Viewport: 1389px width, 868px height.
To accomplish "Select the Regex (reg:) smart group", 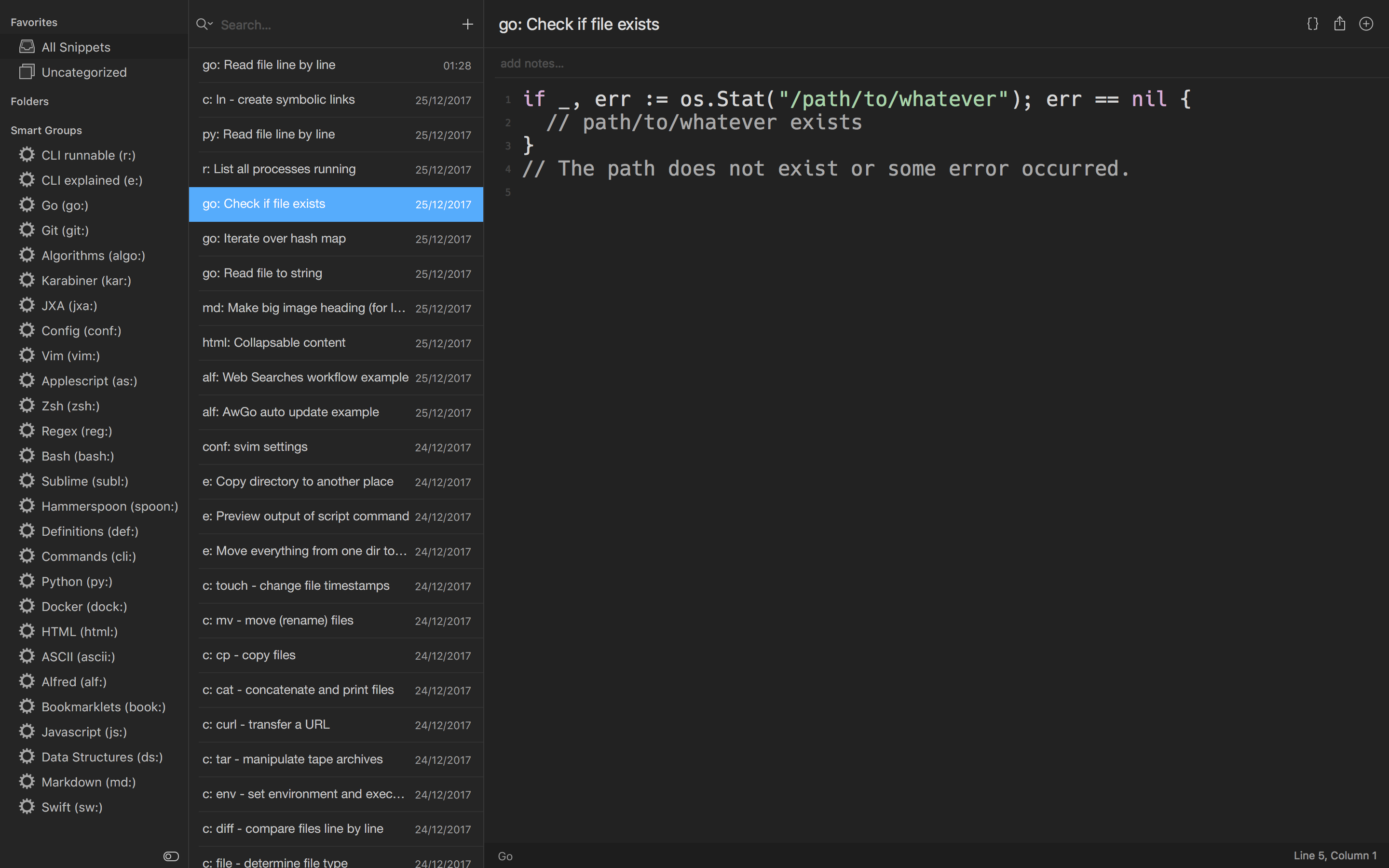I will pos(77,431).
